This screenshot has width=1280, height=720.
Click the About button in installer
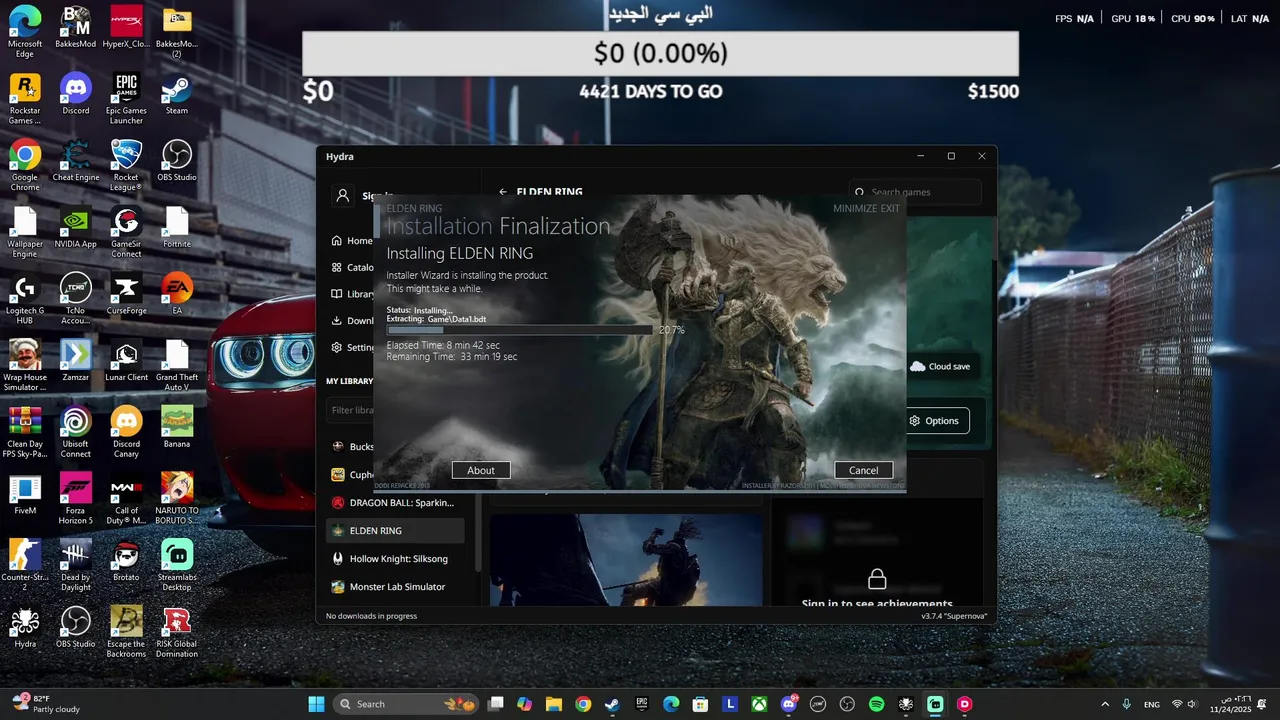point(481,470)
